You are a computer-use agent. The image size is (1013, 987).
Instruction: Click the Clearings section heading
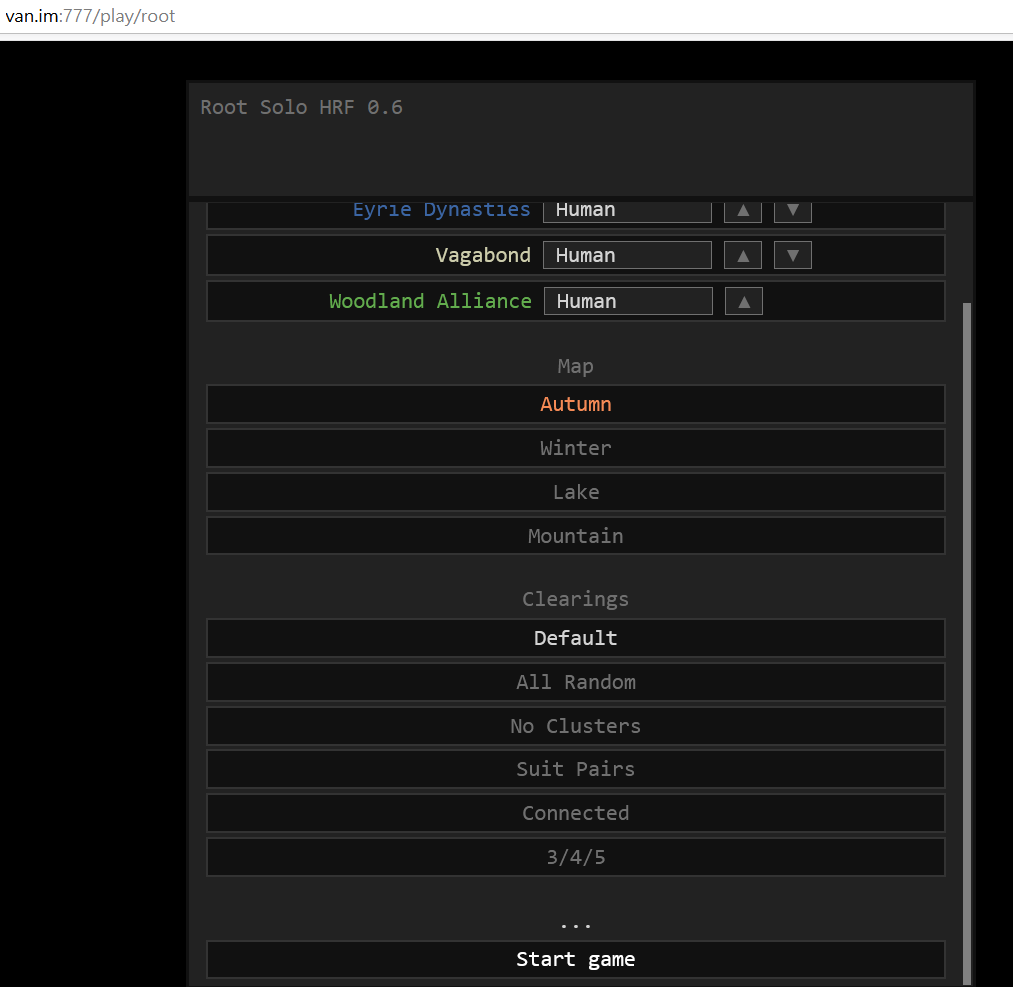tap(576, 599)
